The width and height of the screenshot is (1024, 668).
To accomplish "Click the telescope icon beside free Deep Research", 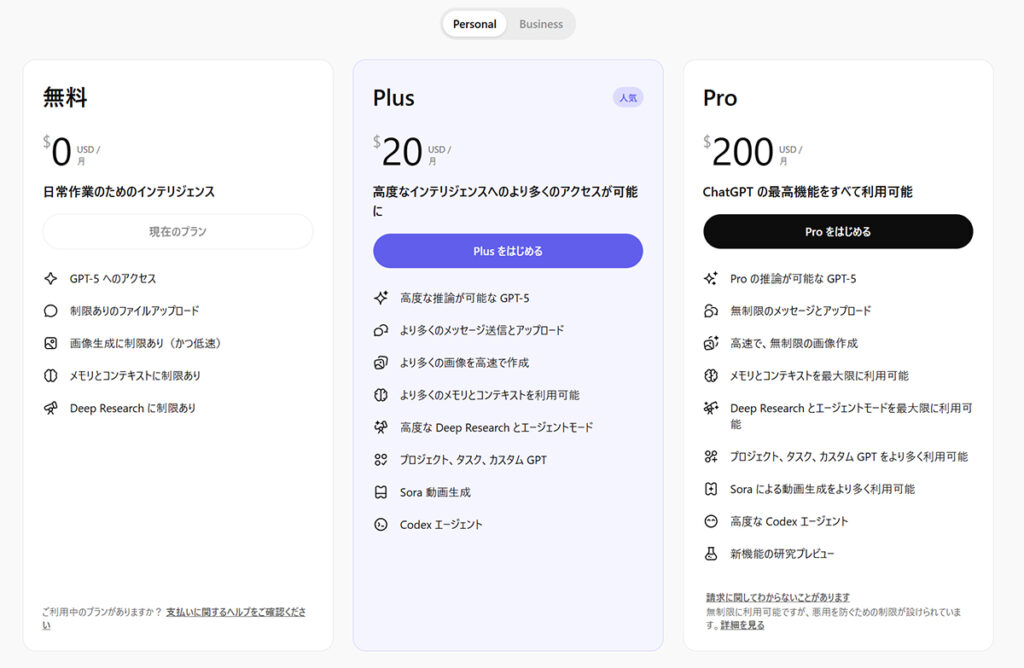I will [51, 408].
